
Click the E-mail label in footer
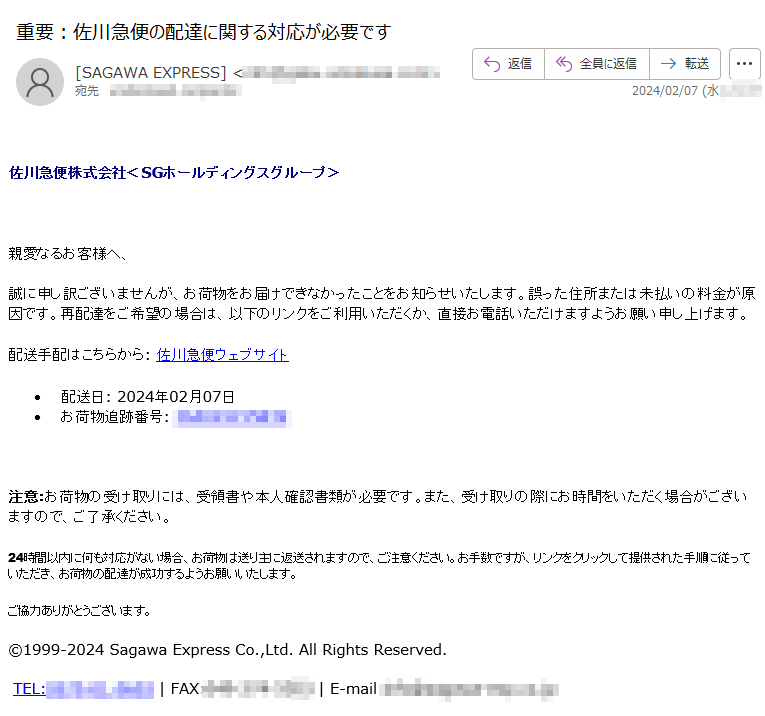(x=353, y=689)
